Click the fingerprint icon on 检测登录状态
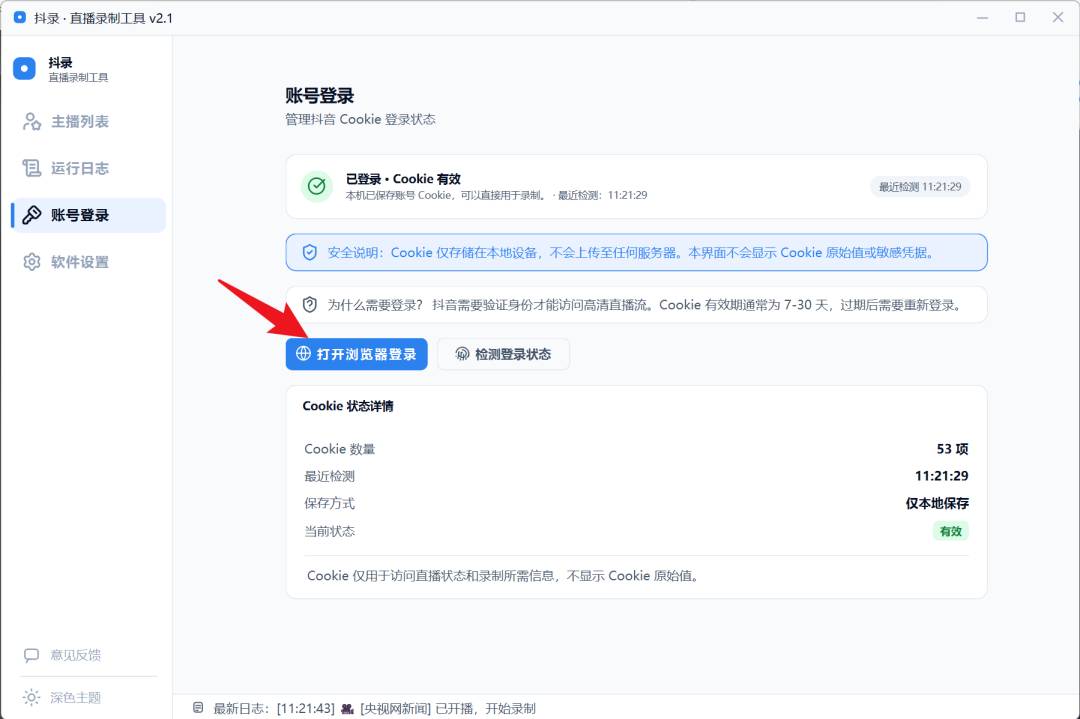Viewport: 1080px width, 719px height. pos(462,354)
